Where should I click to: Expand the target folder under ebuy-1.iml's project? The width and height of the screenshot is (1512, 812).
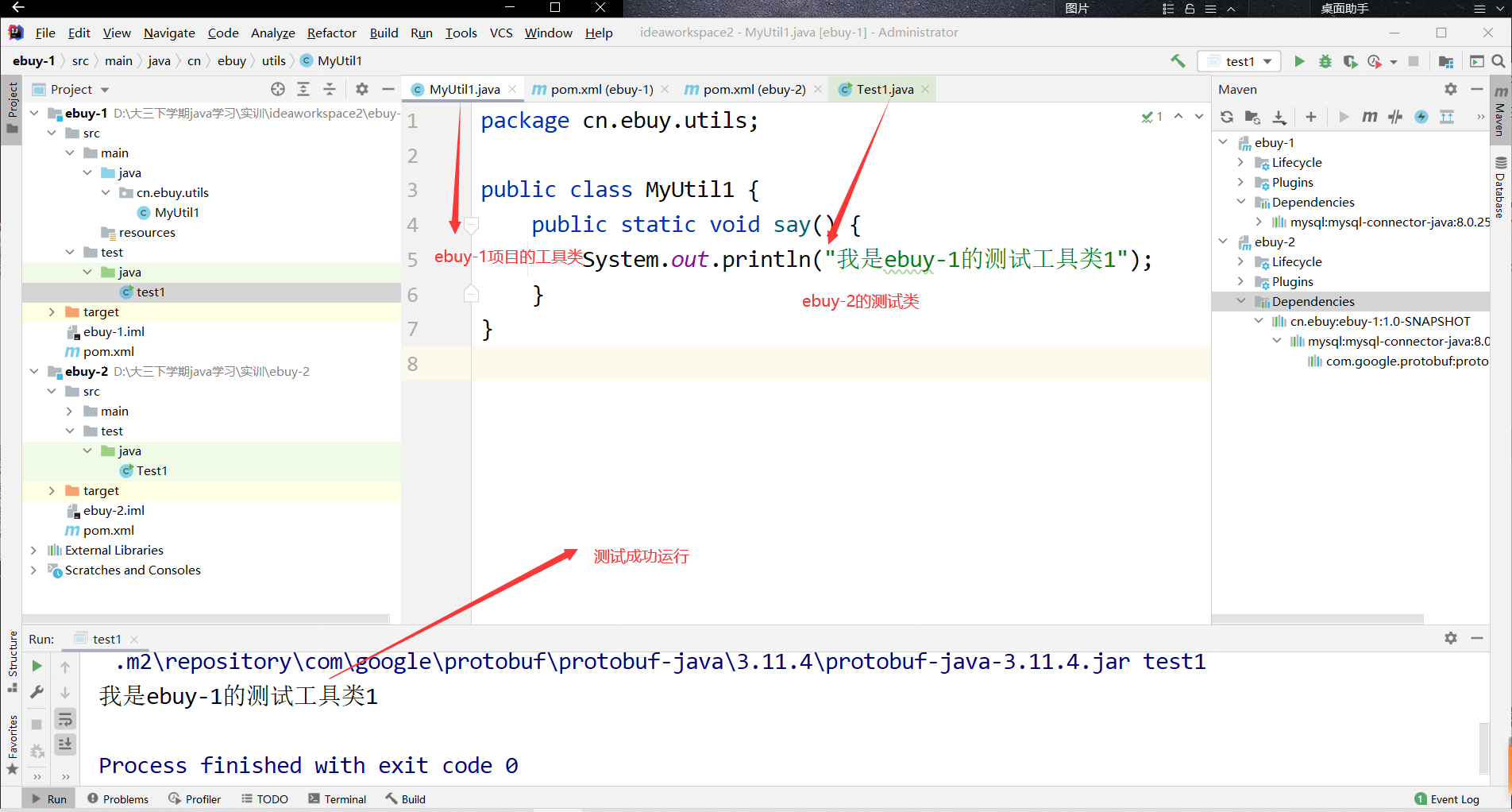point(52,312)
